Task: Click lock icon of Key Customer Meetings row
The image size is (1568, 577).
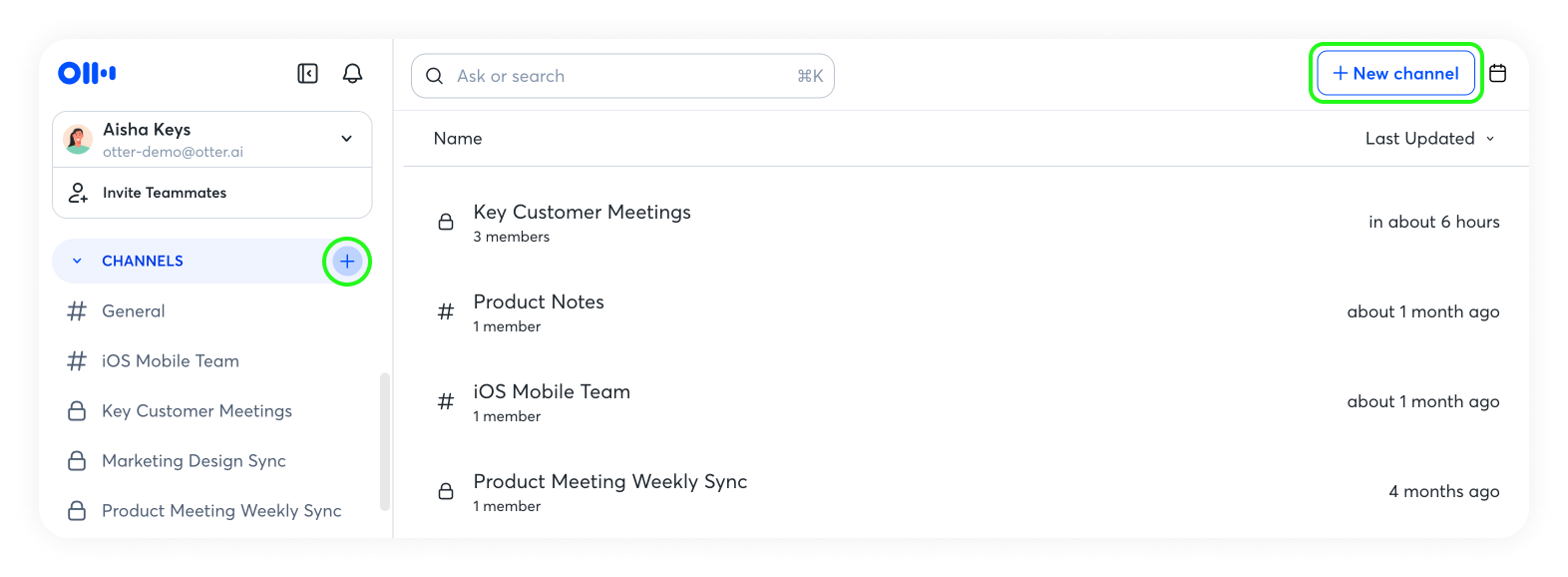Action: click(446, 222)
